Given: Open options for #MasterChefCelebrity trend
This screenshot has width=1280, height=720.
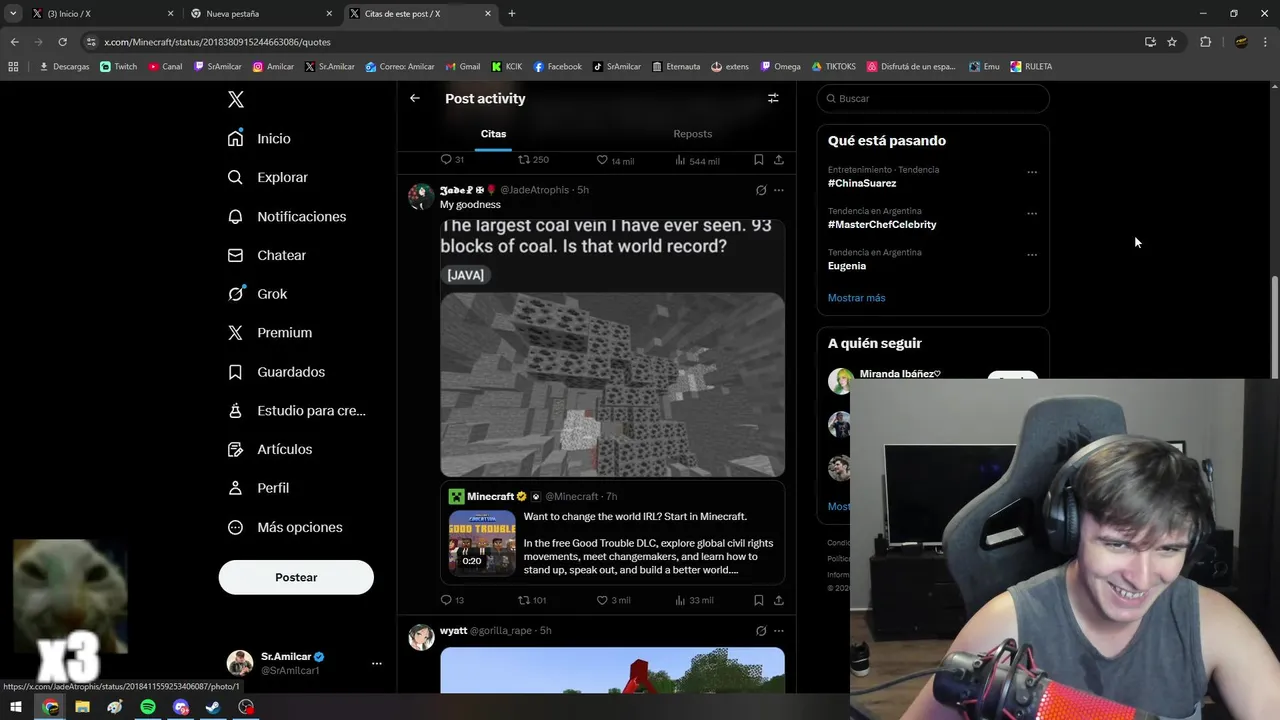Looking at the screenshot, I should pos(1032,213).
